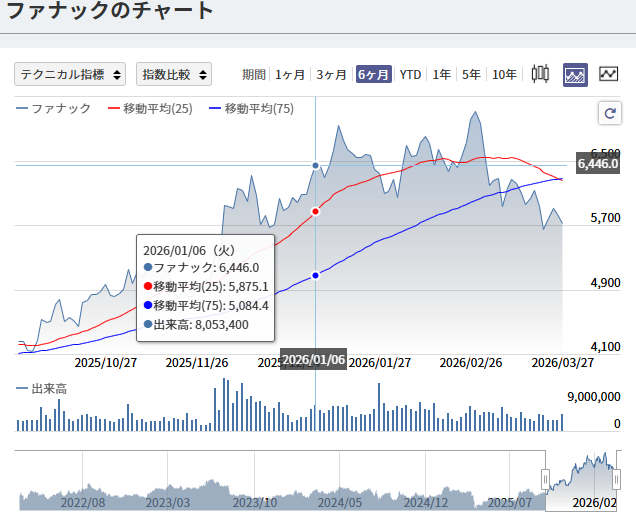This screenshot has height=516, width=636.
Task: Select the area chart type icon
Action: click(x=575, y=75)
